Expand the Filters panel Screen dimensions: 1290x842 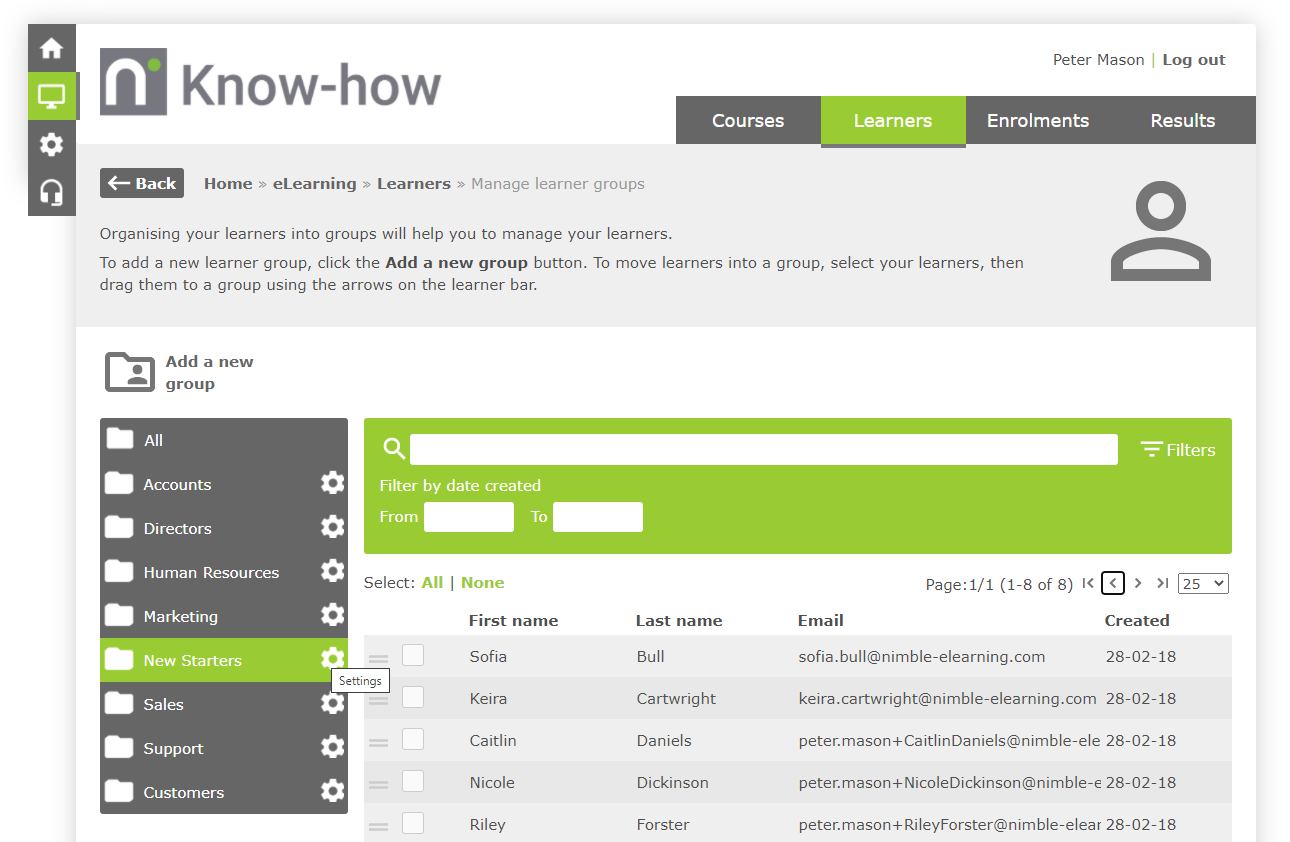(x=1178, y=450)
